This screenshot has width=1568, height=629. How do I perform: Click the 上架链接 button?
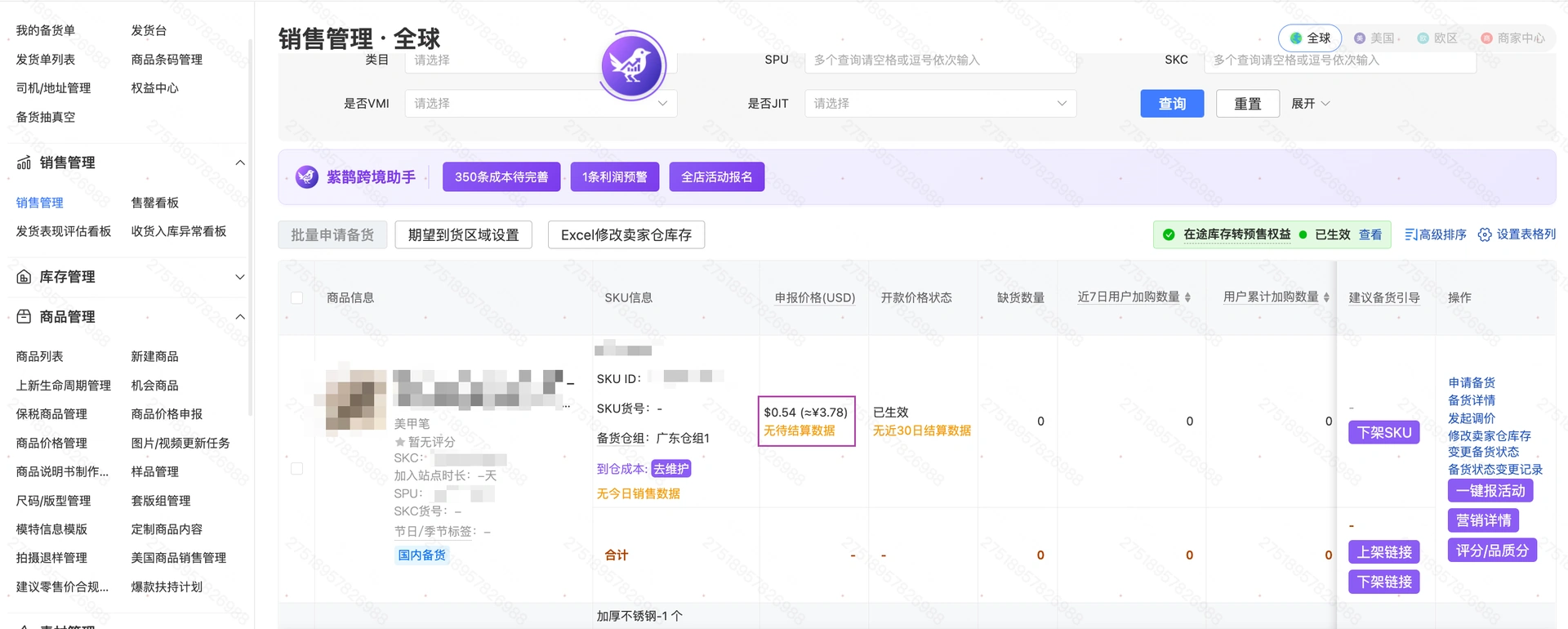[1384, 552]
